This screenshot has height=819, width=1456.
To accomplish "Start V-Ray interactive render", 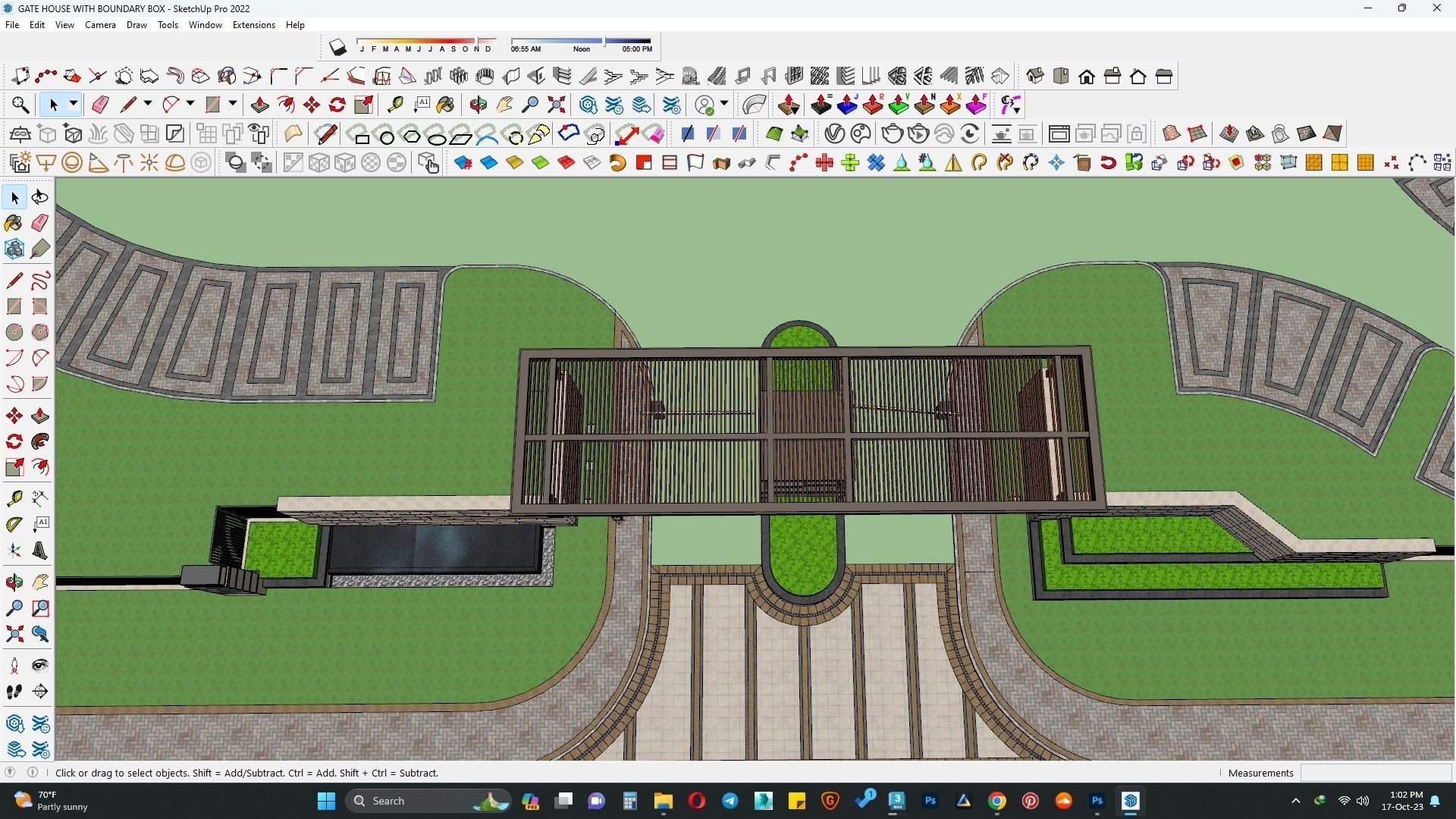I will click(918, 134).
